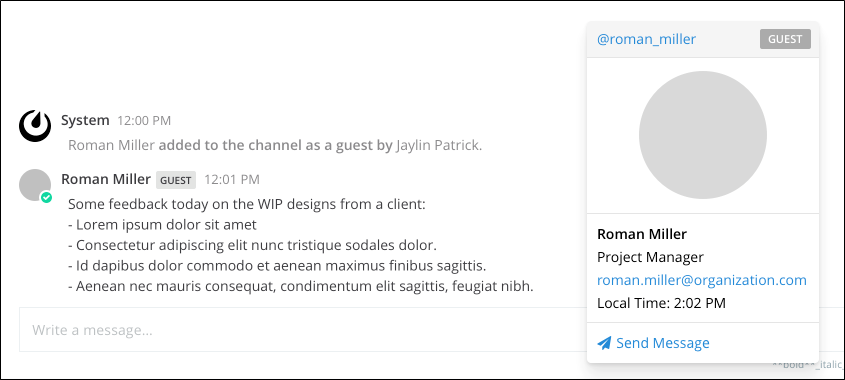Image resolution: width=845 pixels, height=380 pixels.
Task: Click Roman Miller name in system message
Action: click(112, 146)
